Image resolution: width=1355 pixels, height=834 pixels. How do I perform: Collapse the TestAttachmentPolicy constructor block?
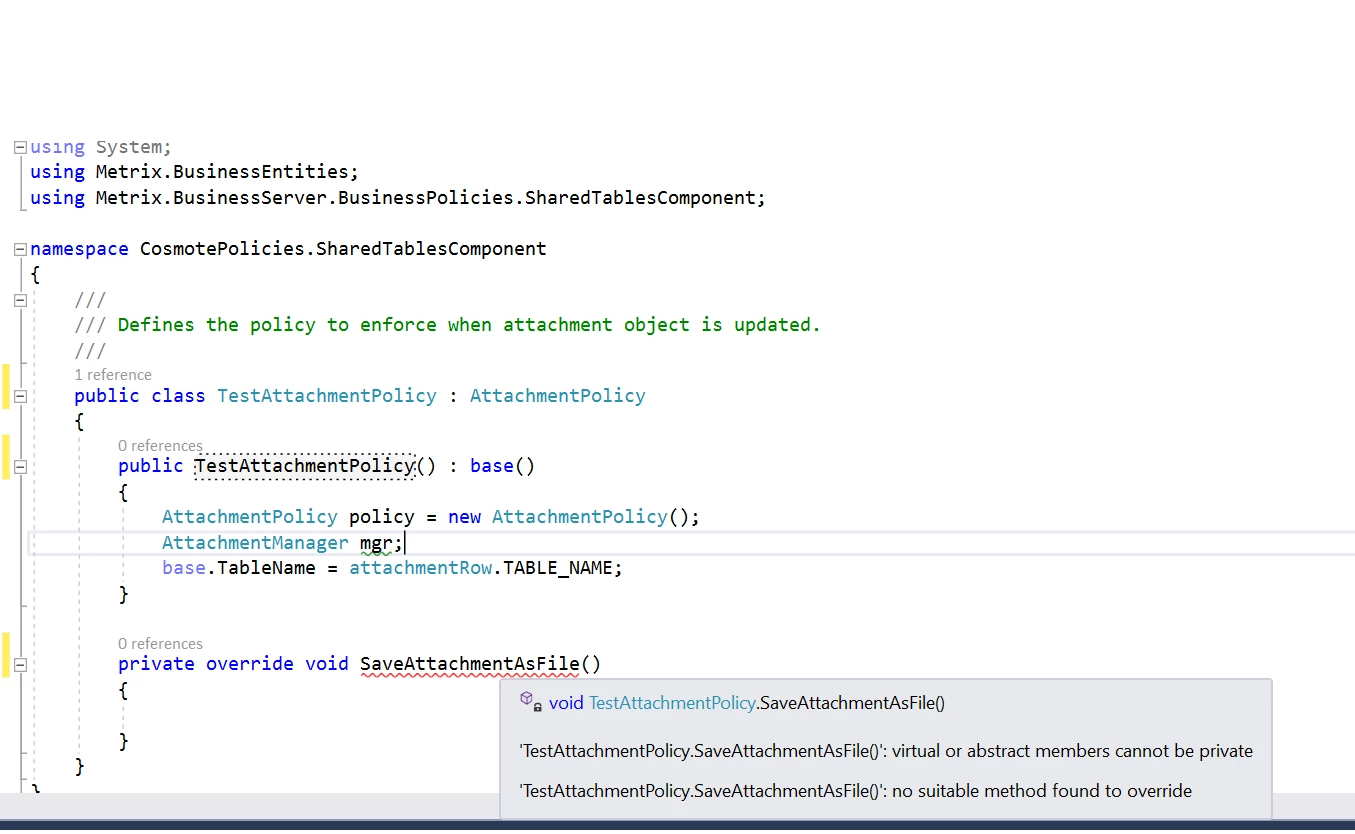(x=20, y=466)
